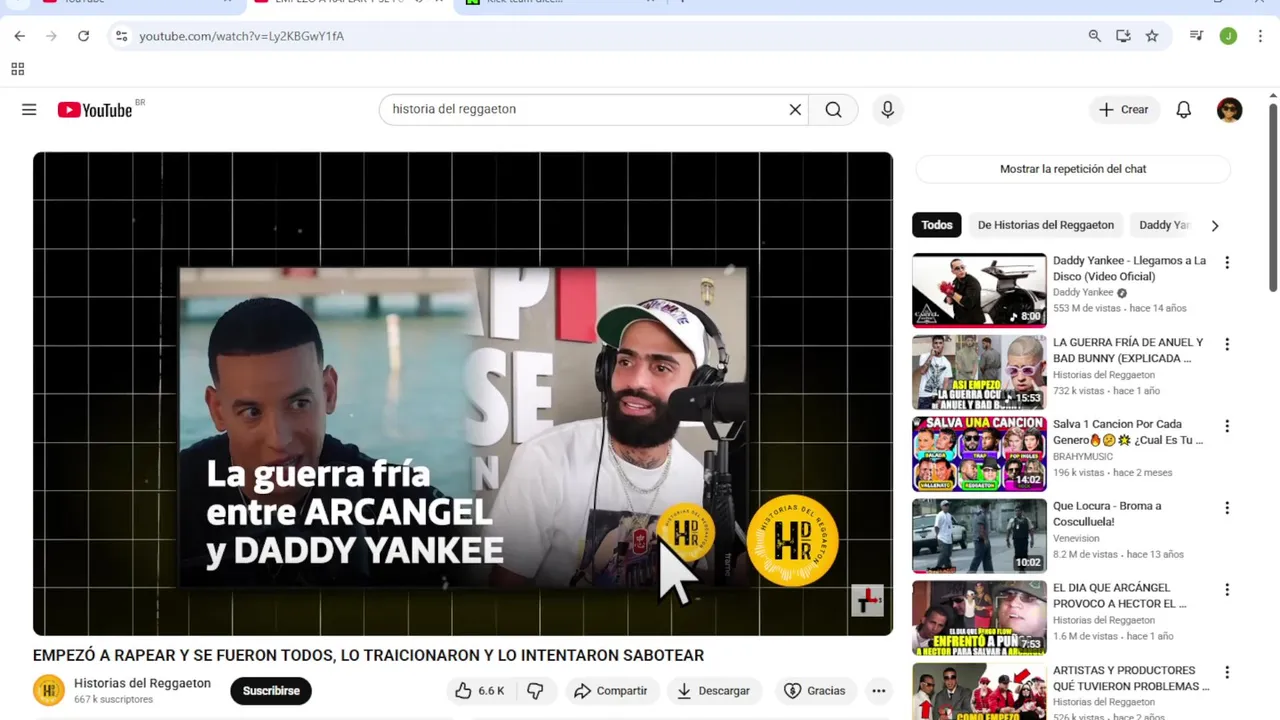Open the site information icon in address bar
This screenshot has height=720, width=1280.
pos(121,36)
